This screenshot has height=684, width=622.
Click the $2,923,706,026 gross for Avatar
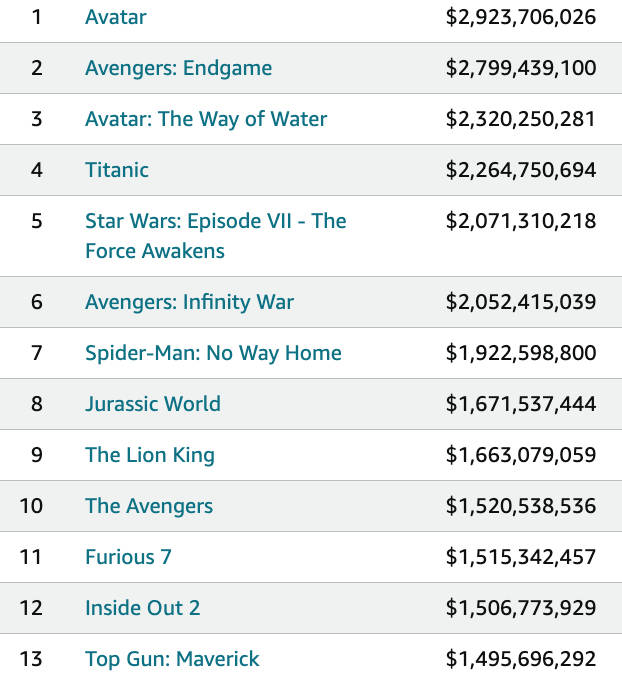520,17
